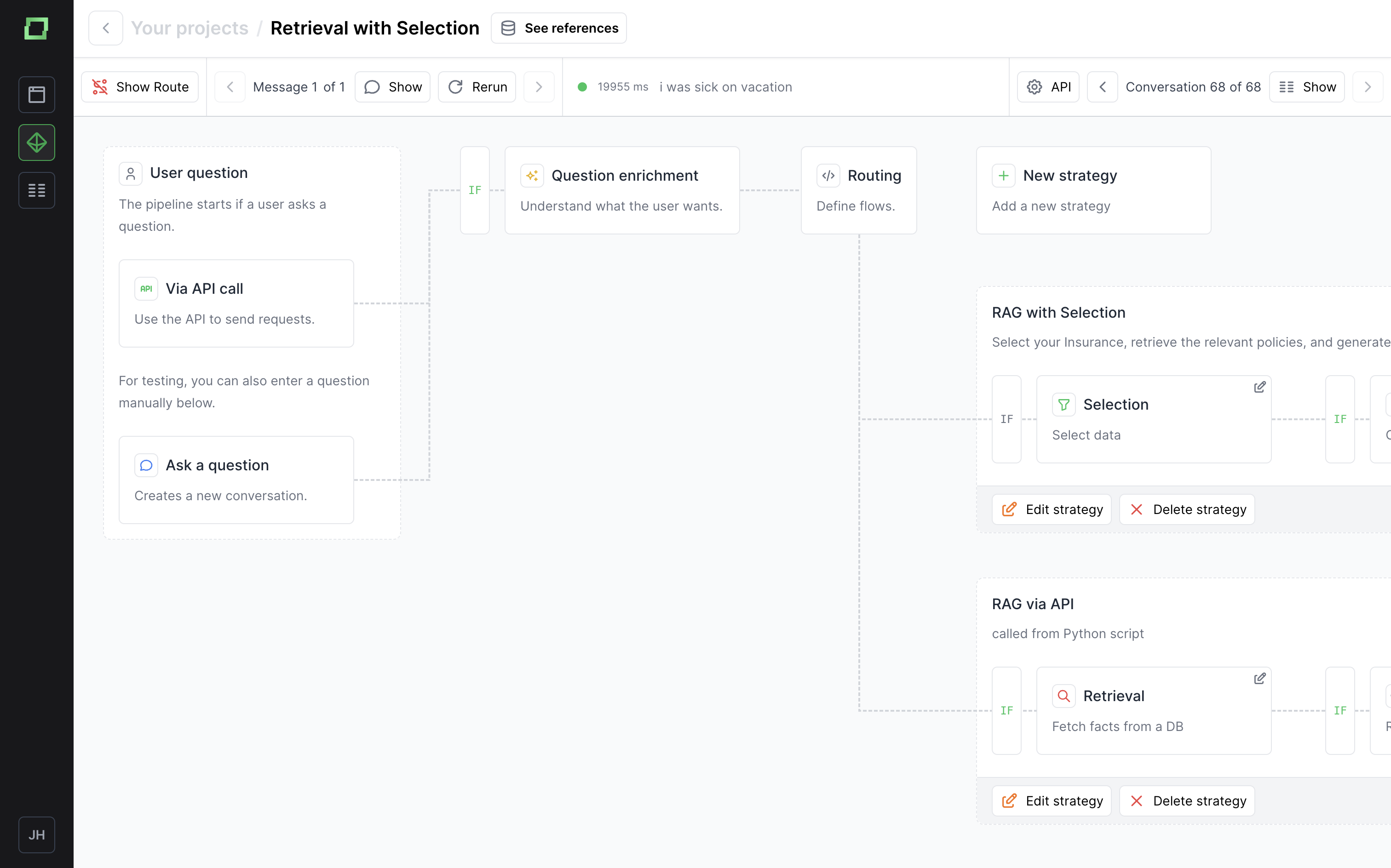Click the 'called from Python script' description
The width and height of the screenshot is (1391, 868).
[x=1068, y=634]
